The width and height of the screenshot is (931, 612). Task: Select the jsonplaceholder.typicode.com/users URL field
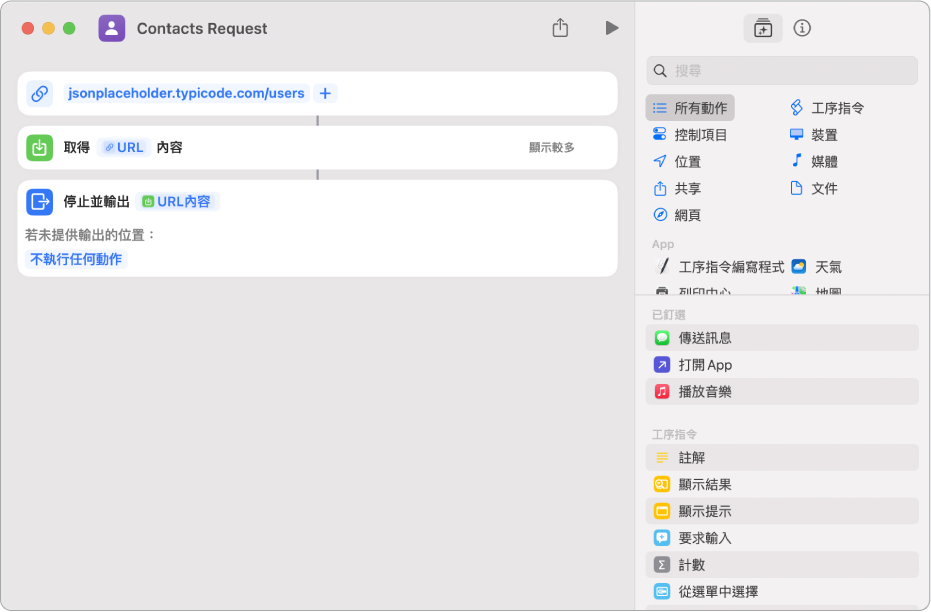pos(186,93)
